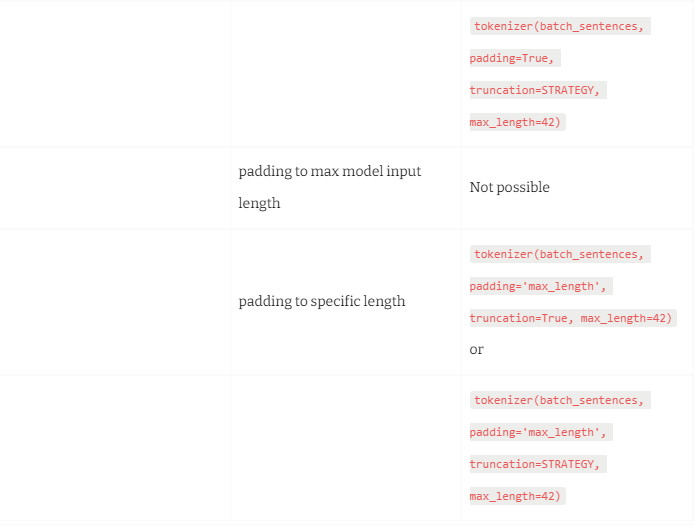Click "truncation=STRATEGY," in the bottom code block
Image resolution: width=696 pixels, height=530 pixels.
537,464
